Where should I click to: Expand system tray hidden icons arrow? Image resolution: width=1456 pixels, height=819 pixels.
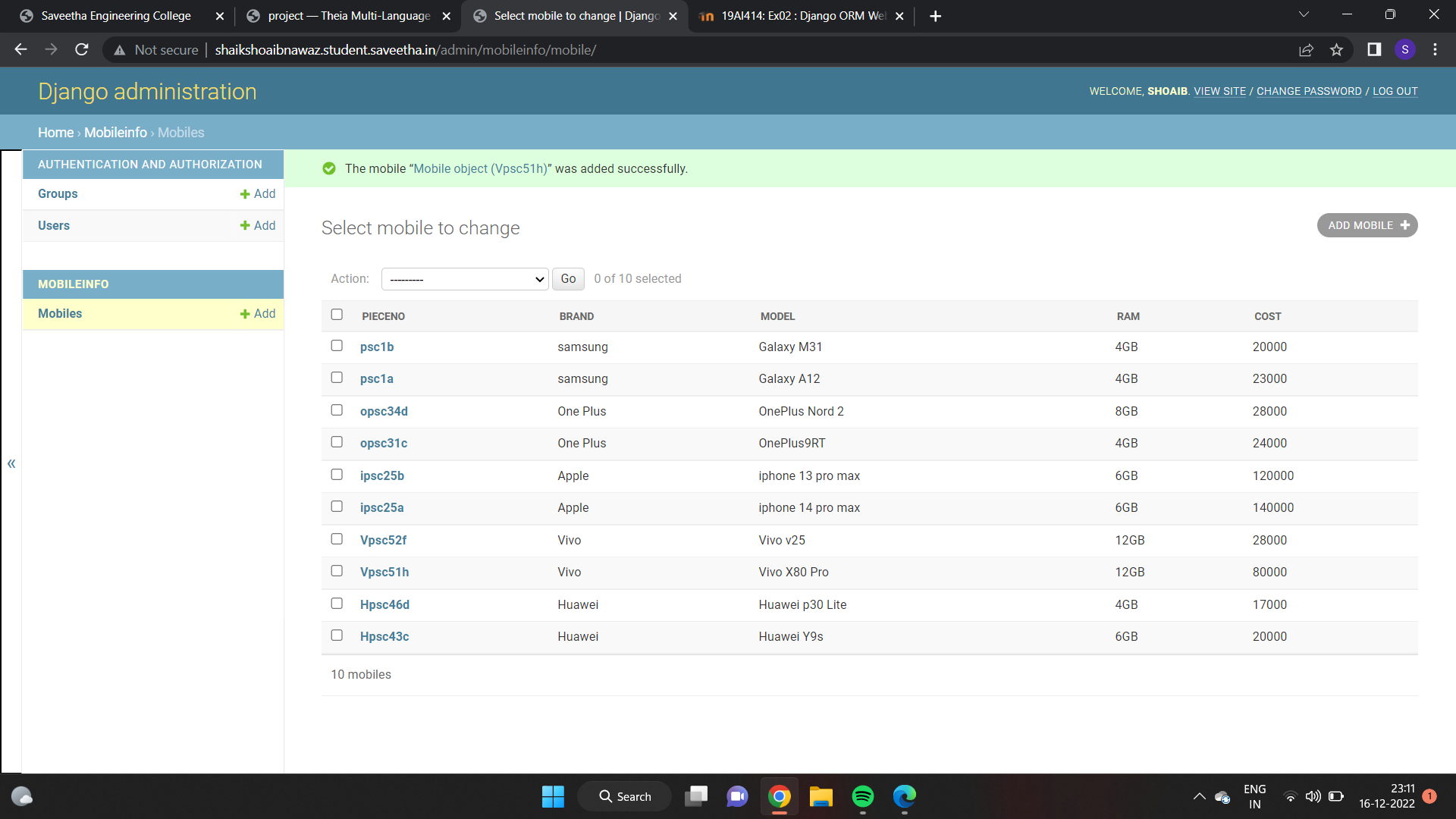(x=1199, y=796)
